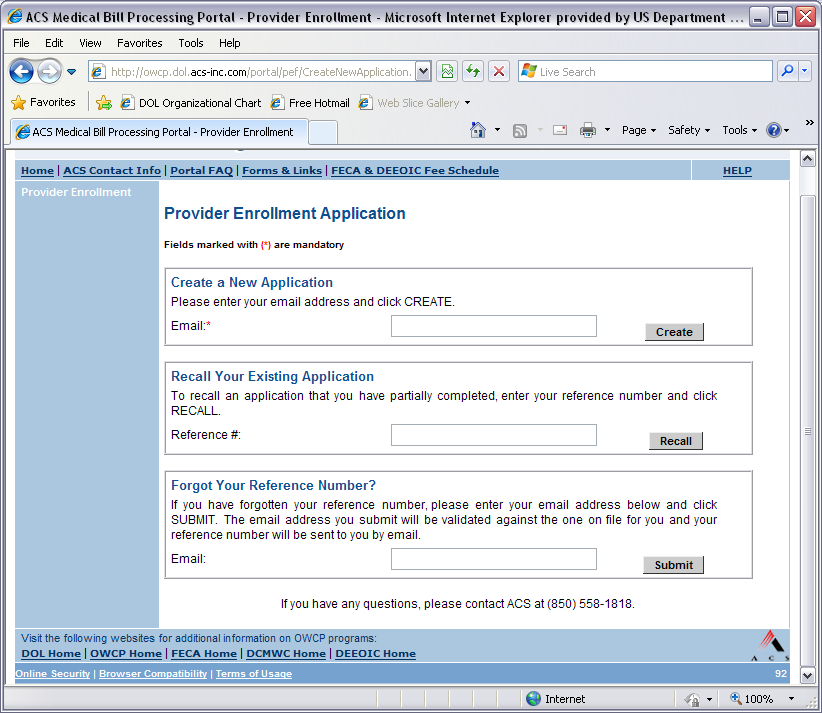Click the Create button

674,332
